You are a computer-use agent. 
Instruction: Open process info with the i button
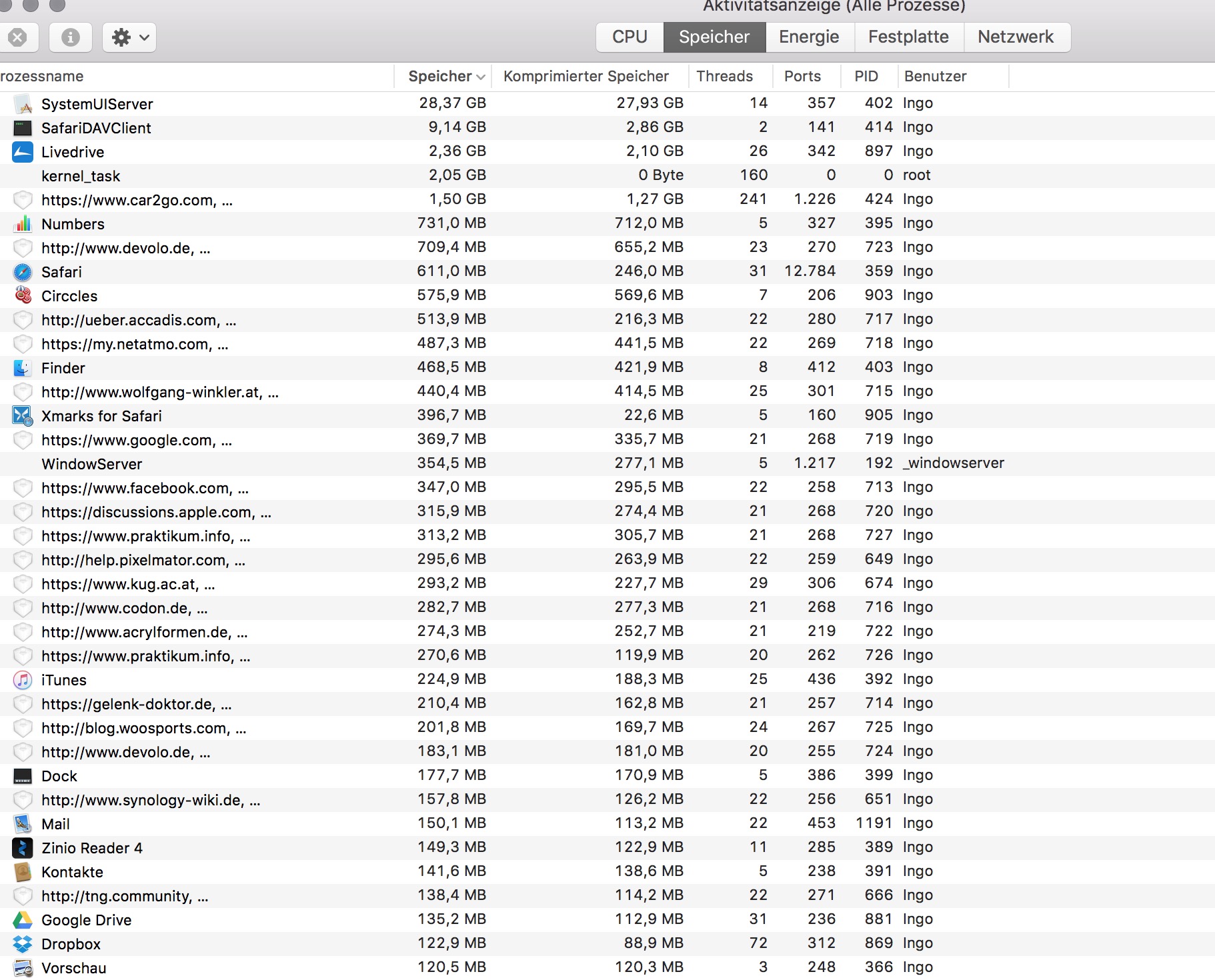[x=70, y=37]
